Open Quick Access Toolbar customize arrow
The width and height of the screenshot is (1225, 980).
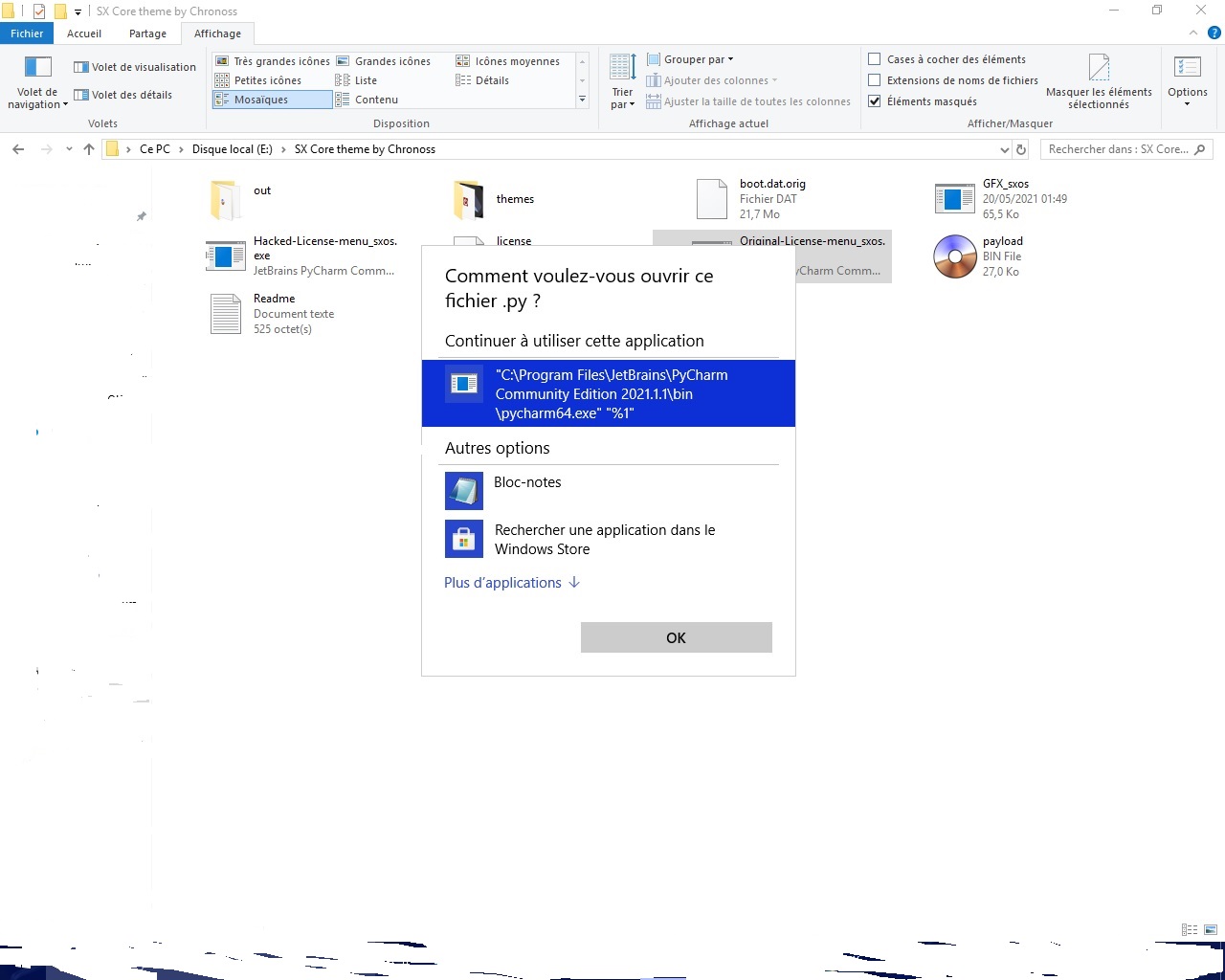pyautogui.click(x=78, y=11)
